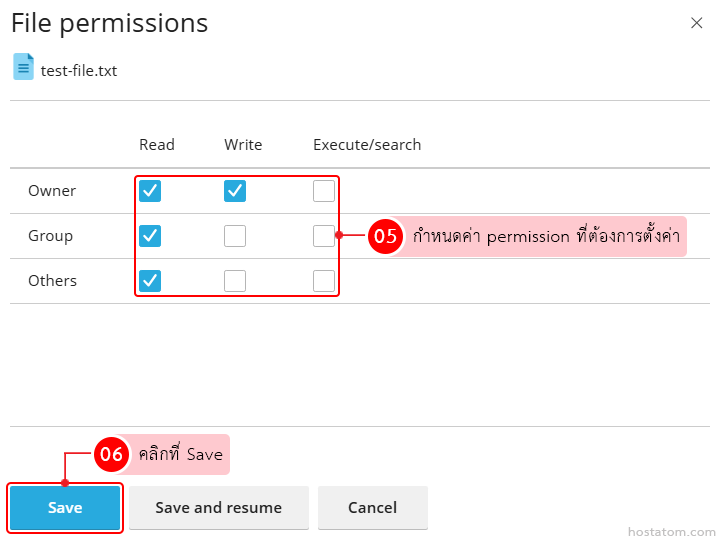This screenshot has height=540, width=720.
Task: Click the test-file.txt filename text
Action: point(79,71)
